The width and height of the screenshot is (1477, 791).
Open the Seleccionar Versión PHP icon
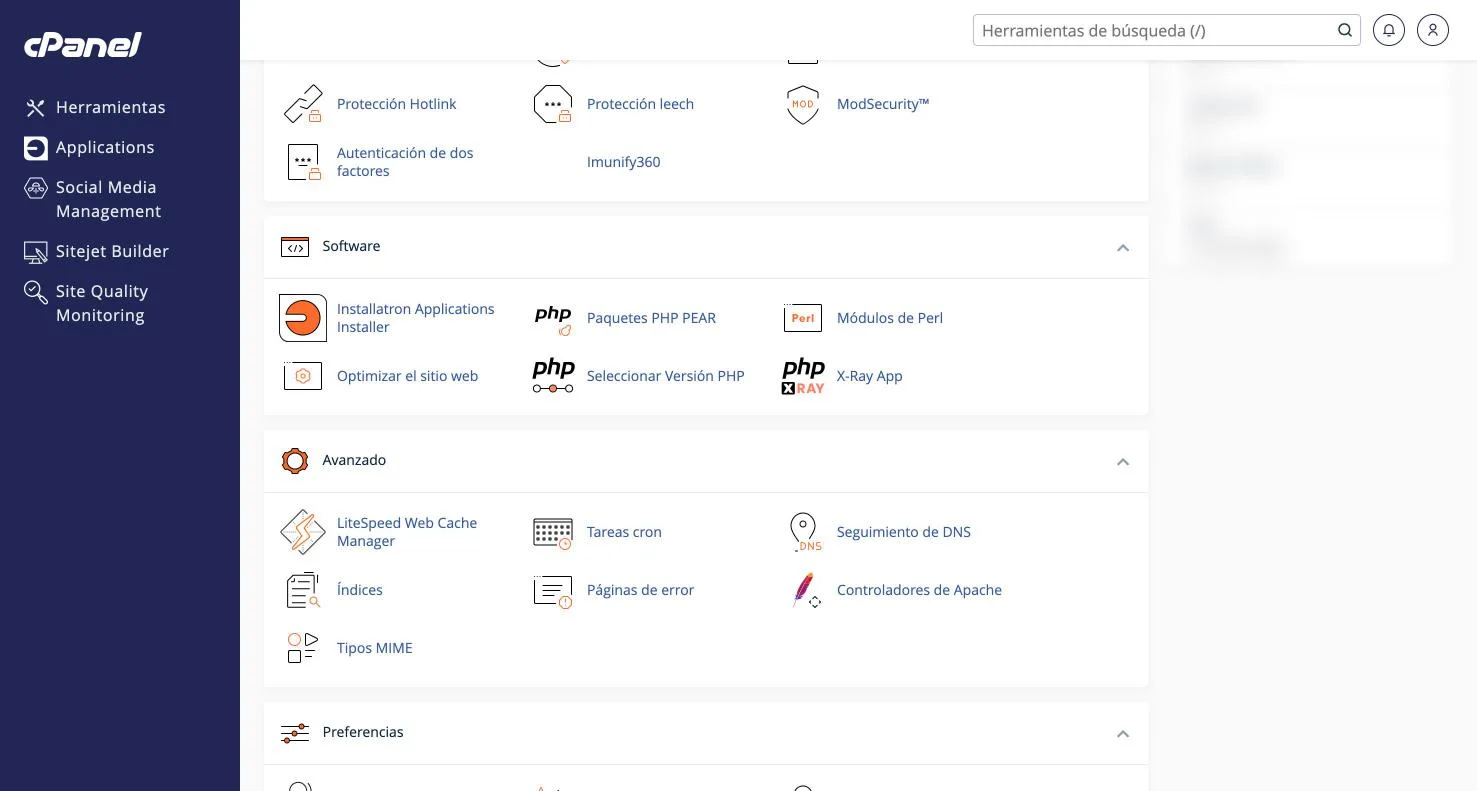tap(553, 376)
